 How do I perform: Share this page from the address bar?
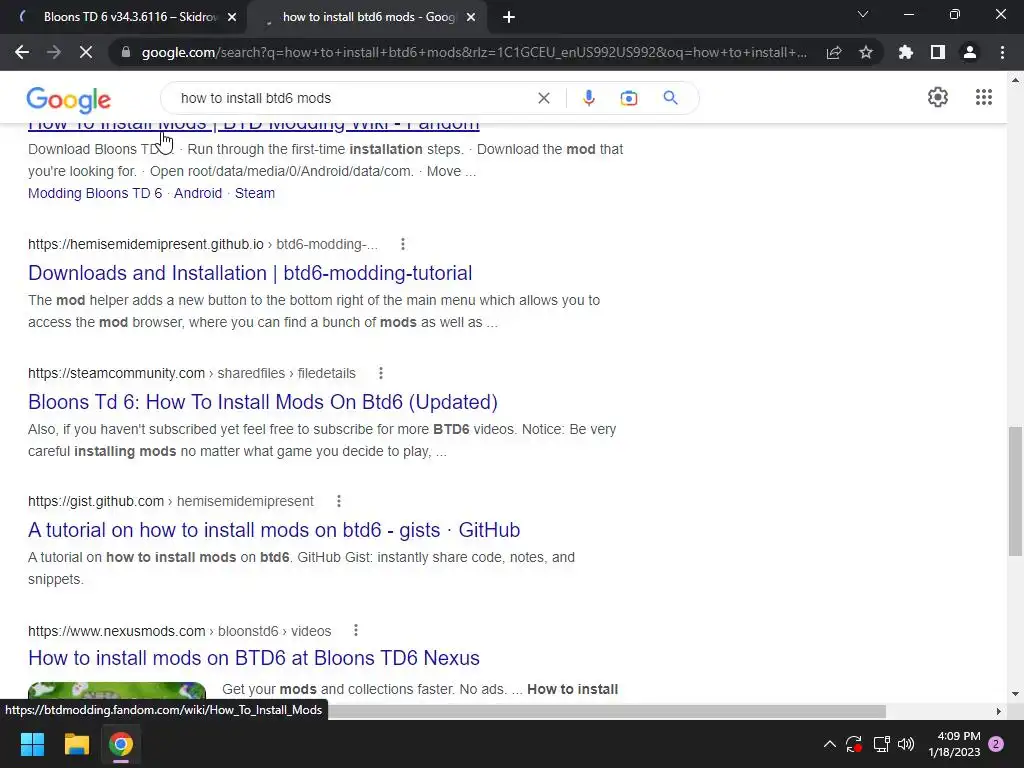click(834, 52)
